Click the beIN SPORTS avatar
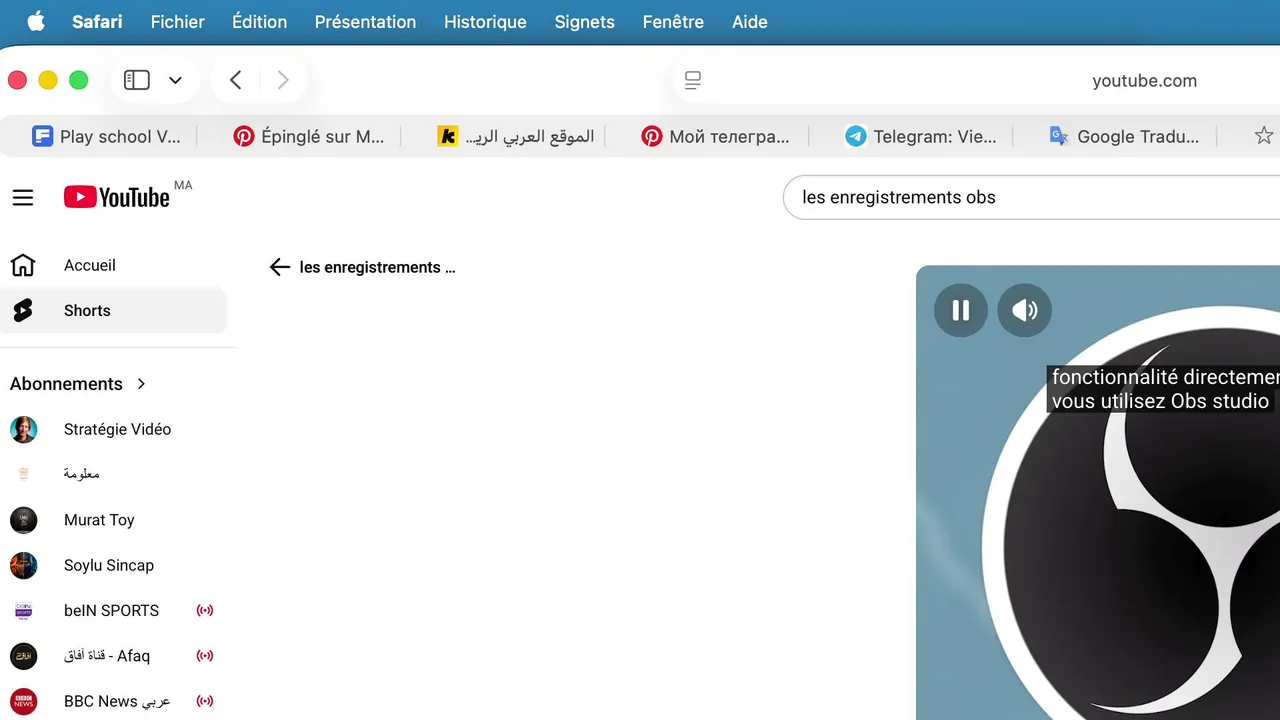Image resolution: width=1280 pixels, height=720 pixels. point(23,610)
